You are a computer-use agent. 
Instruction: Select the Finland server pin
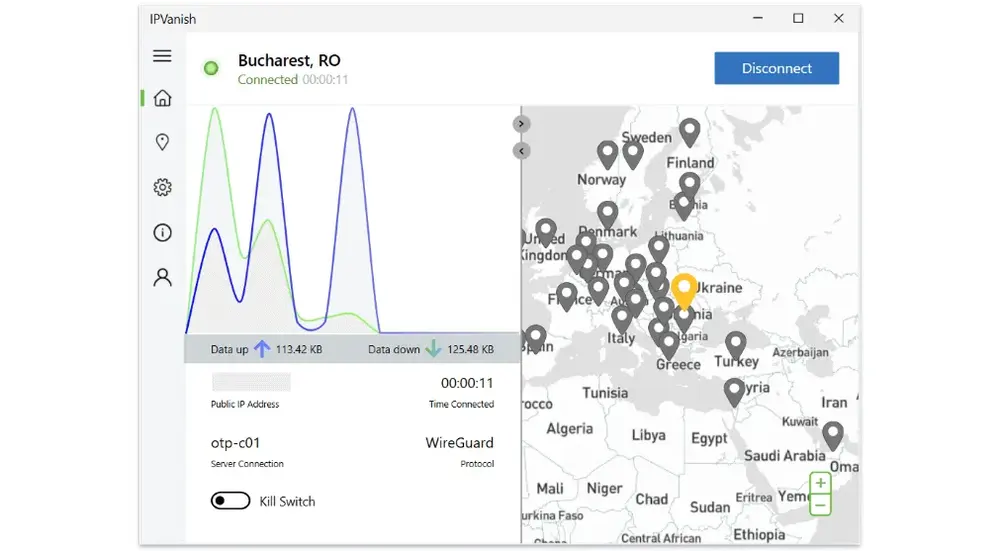click(x=689, y=132)
